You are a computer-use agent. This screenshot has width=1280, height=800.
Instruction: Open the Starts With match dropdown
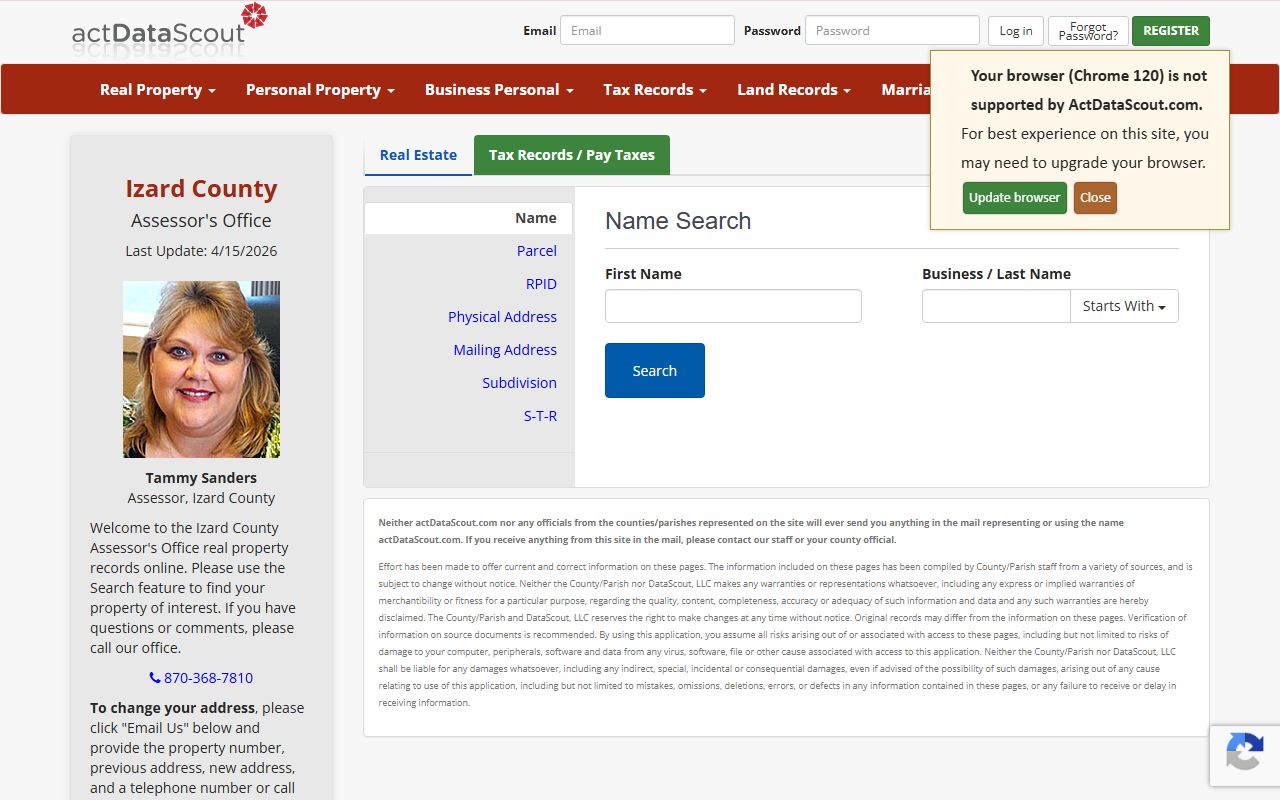[x=1124, y=306]
